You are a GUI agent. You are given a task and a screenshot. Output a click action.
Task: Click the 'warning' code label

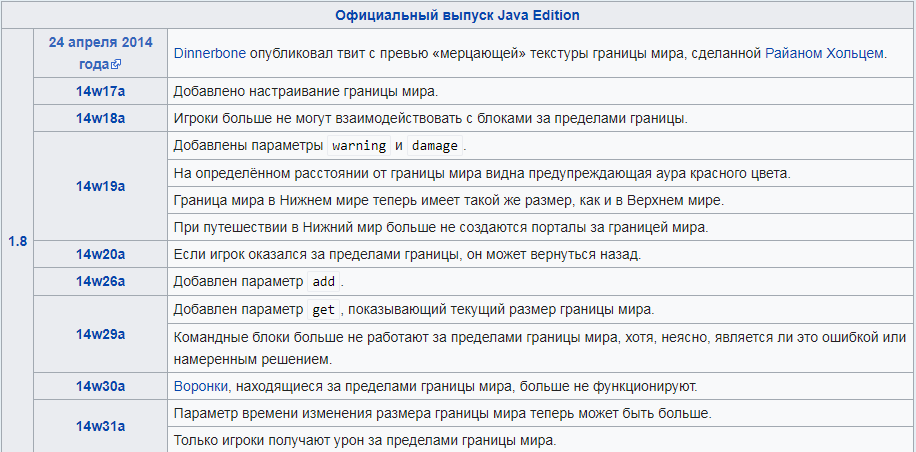click(x=359, y=146)
